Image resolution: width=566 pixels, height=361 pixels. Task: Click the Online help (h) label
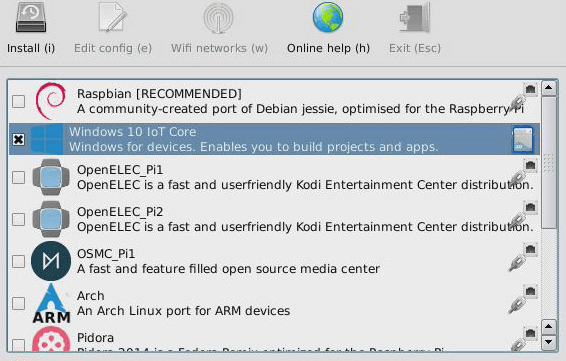click(328, 48)
